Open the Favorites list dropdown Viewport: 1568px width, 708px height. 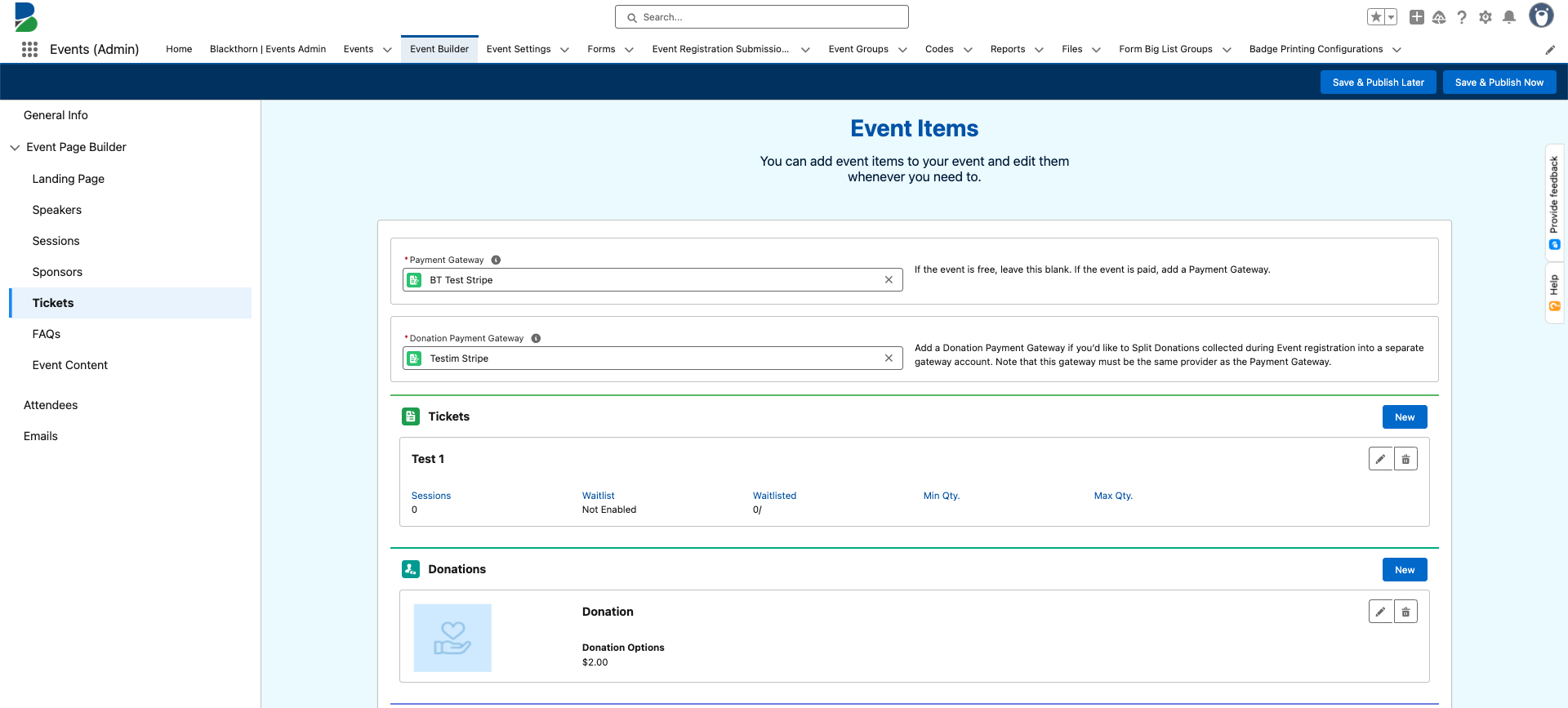[1391, 17]
